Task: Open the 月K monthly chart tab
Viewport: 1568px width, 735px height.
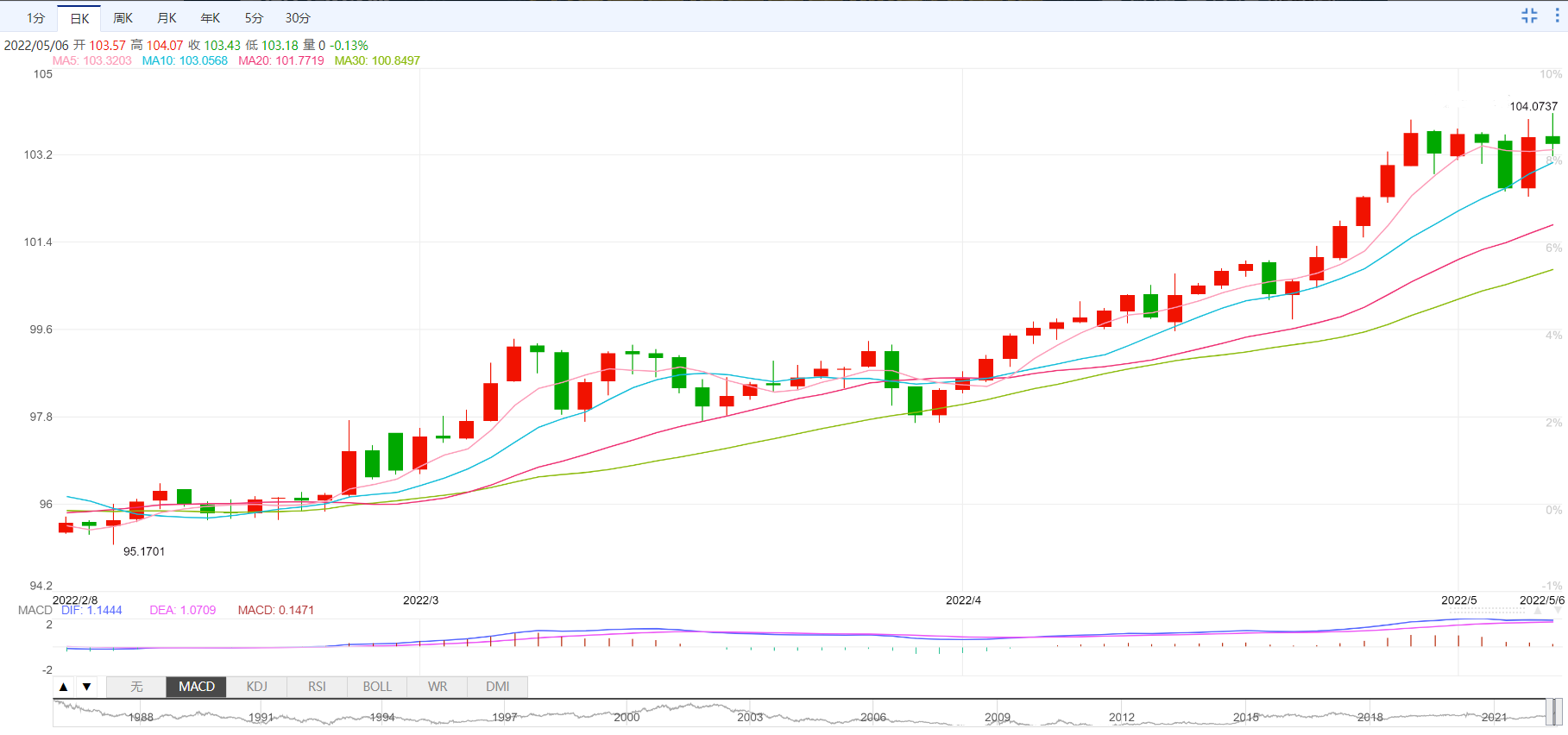Action: [x=167, y=18]
